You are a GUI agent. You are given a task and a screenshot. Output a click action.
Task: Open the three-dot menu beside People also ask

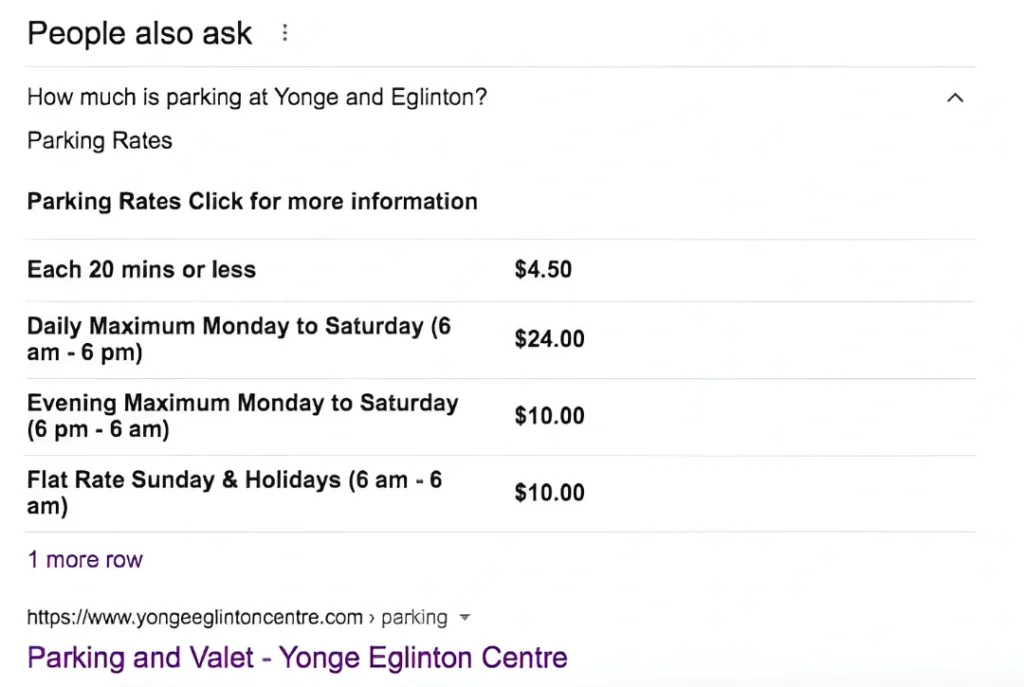click(x=285, y=34)
